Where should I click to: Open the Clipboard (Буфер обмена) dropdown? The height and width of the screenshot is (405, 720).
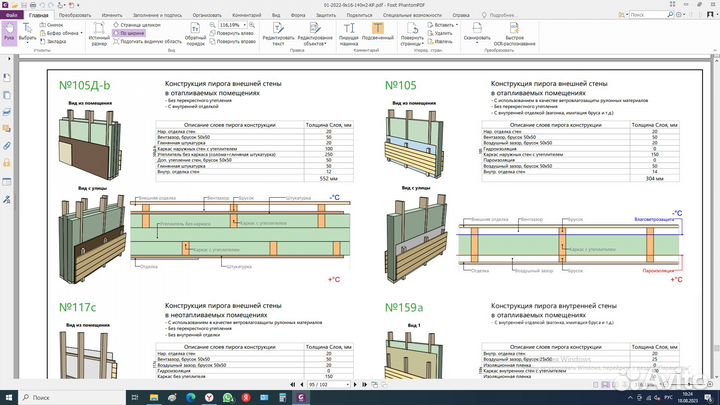click(x=61, y=33)
